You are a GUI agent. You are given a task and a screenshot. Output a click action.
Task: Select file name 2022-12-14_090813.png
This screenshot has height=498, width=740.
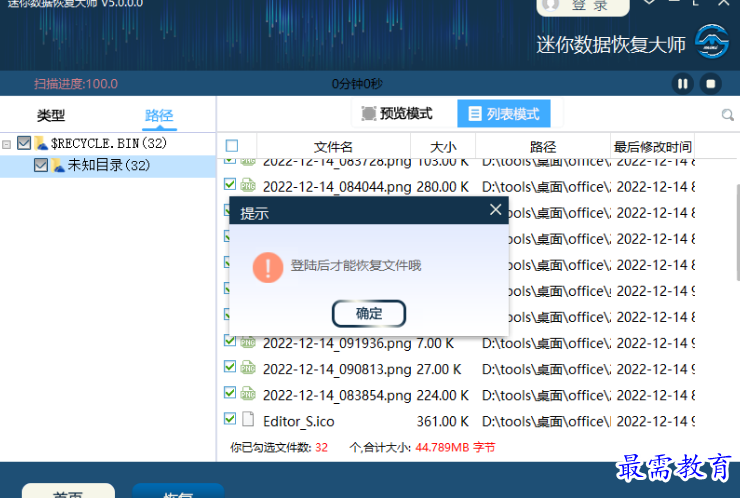337,369
